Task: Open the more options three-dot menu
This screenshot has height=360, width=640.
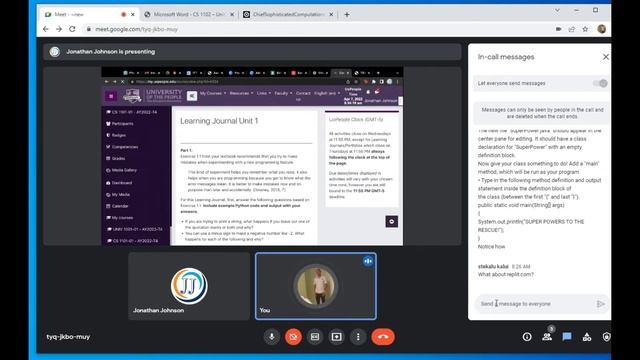Action: point(358,337)
